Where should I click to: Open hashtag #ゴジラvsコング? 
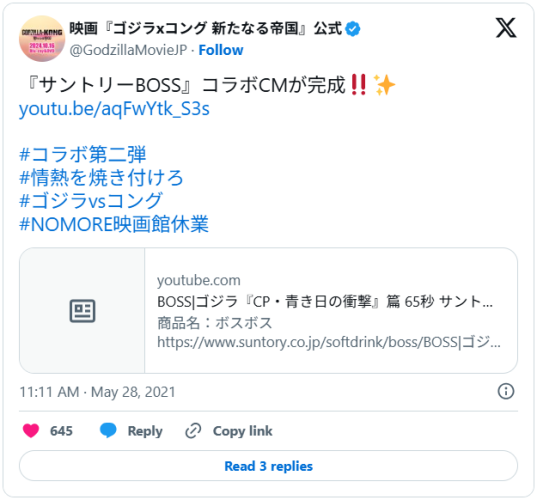click(91, 201)
